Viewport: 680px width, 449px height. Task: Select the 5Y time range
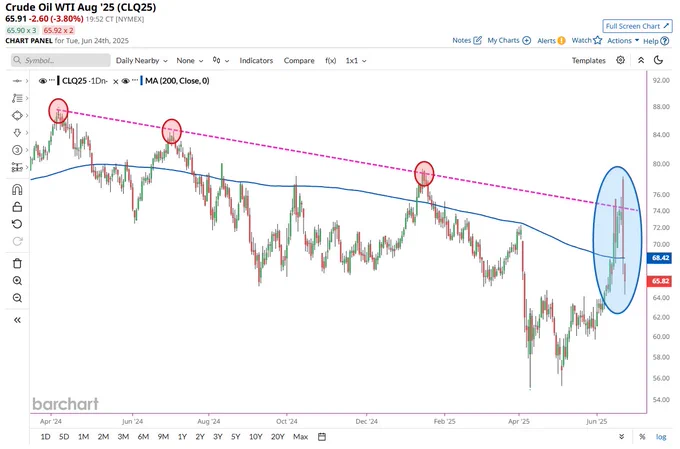tap(235, 436)
